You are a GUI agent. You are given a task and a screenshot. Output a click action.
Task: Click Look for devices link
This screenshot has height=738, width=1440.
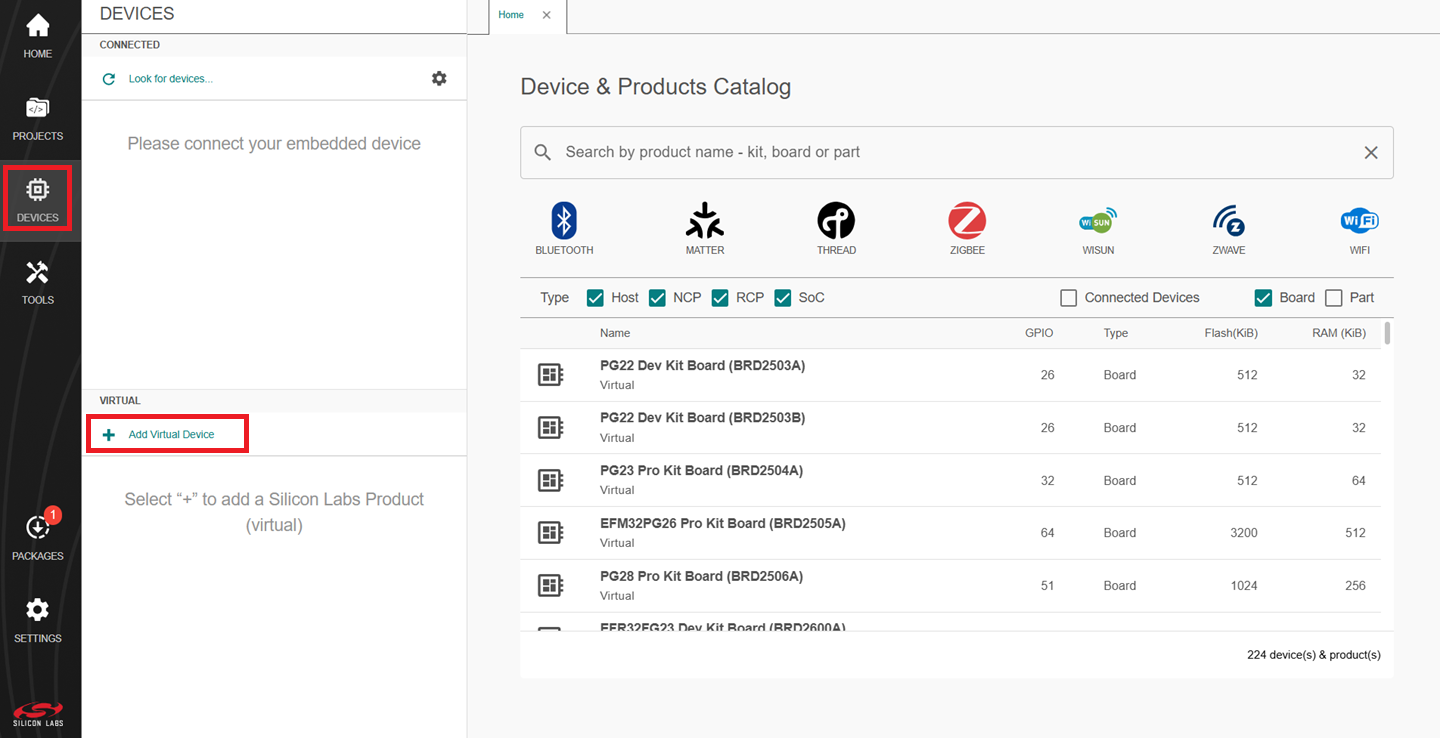(170, 79)
